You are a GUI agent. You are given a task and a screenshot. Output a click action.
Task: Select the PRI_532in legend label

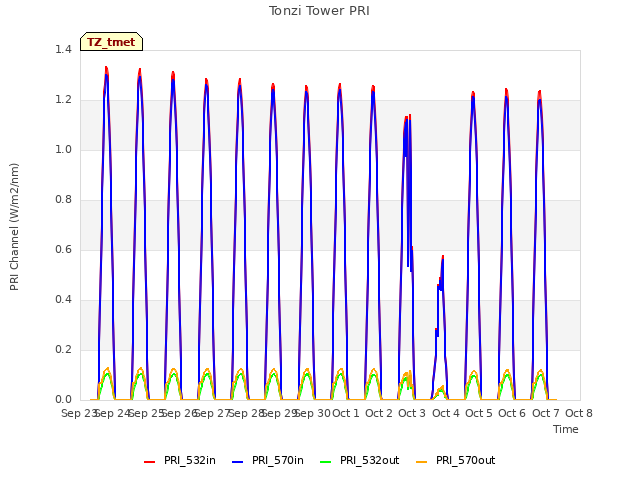coord(190,460)
